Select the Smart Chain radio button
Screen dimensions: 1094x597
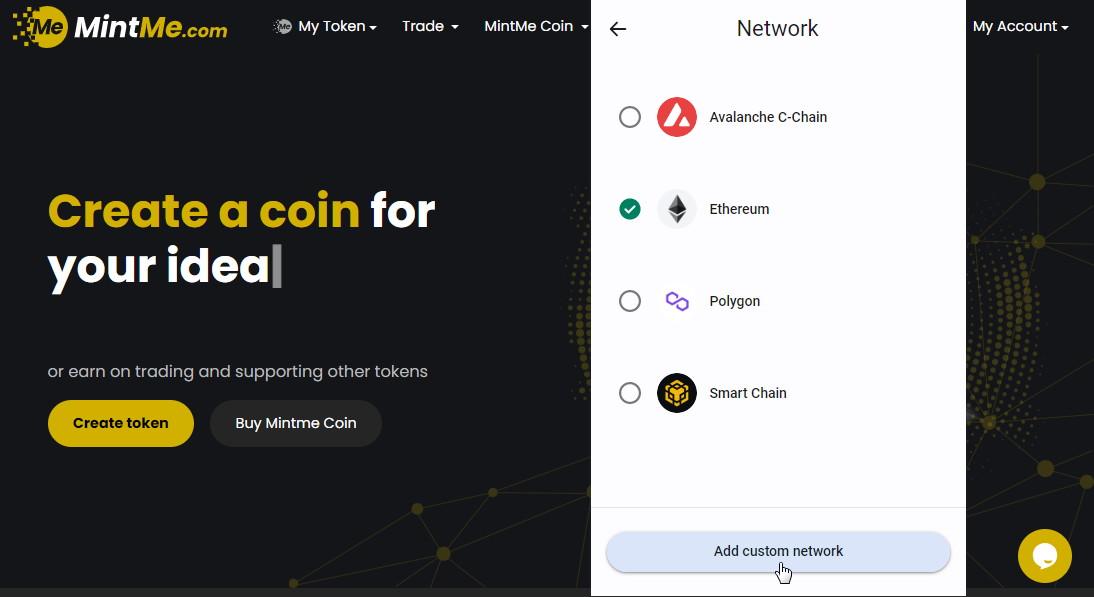point(630,393)
